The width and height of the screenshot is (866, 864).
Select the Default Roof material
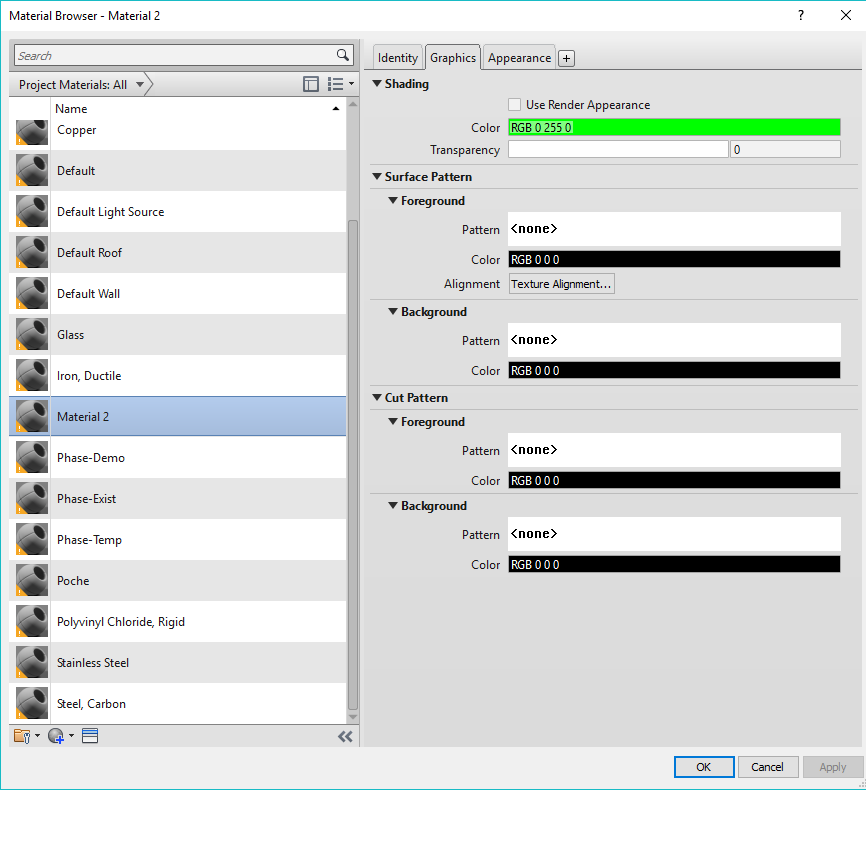click(178, 252)
